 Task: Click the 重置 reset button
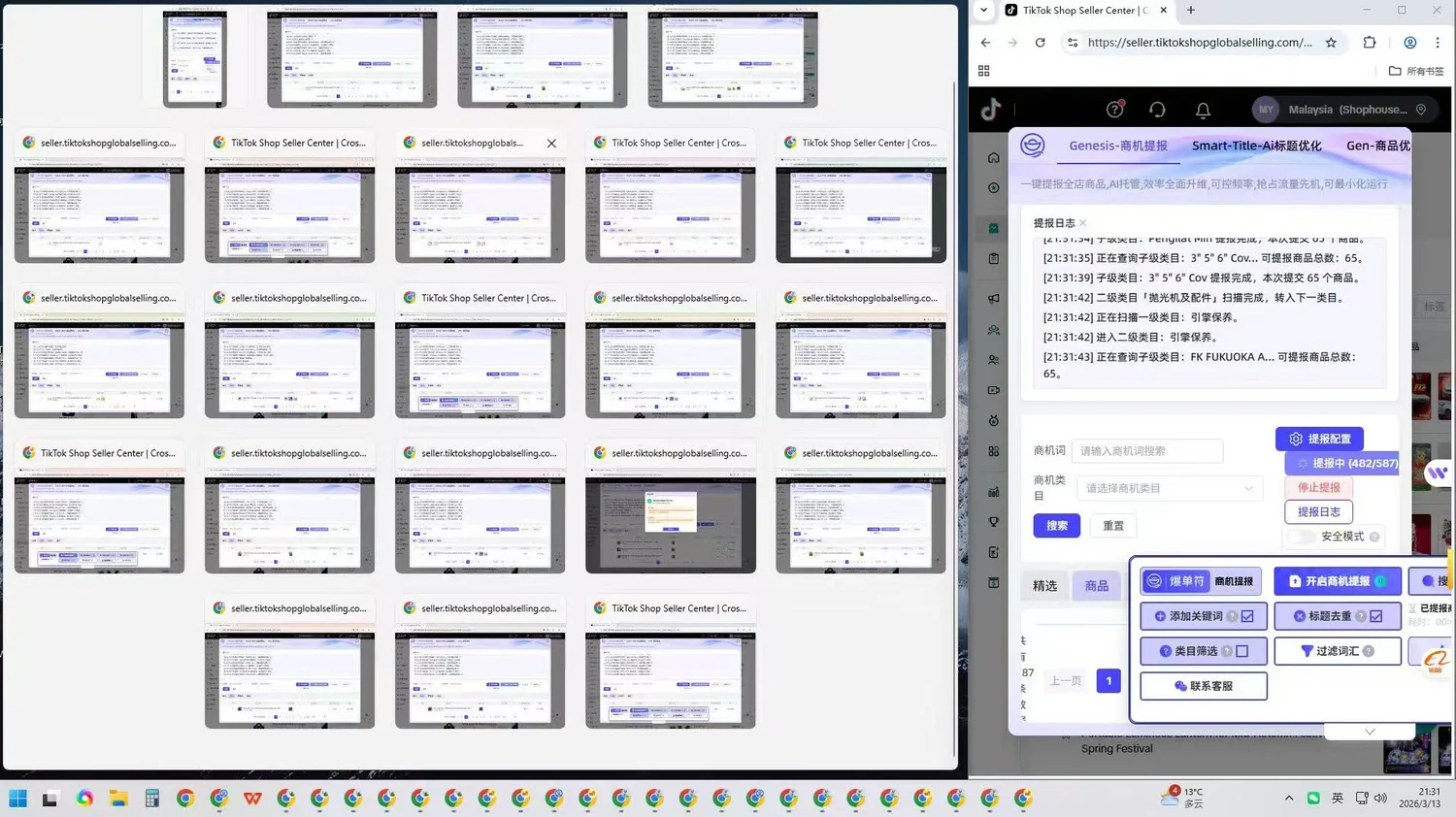click(1113, 526)
